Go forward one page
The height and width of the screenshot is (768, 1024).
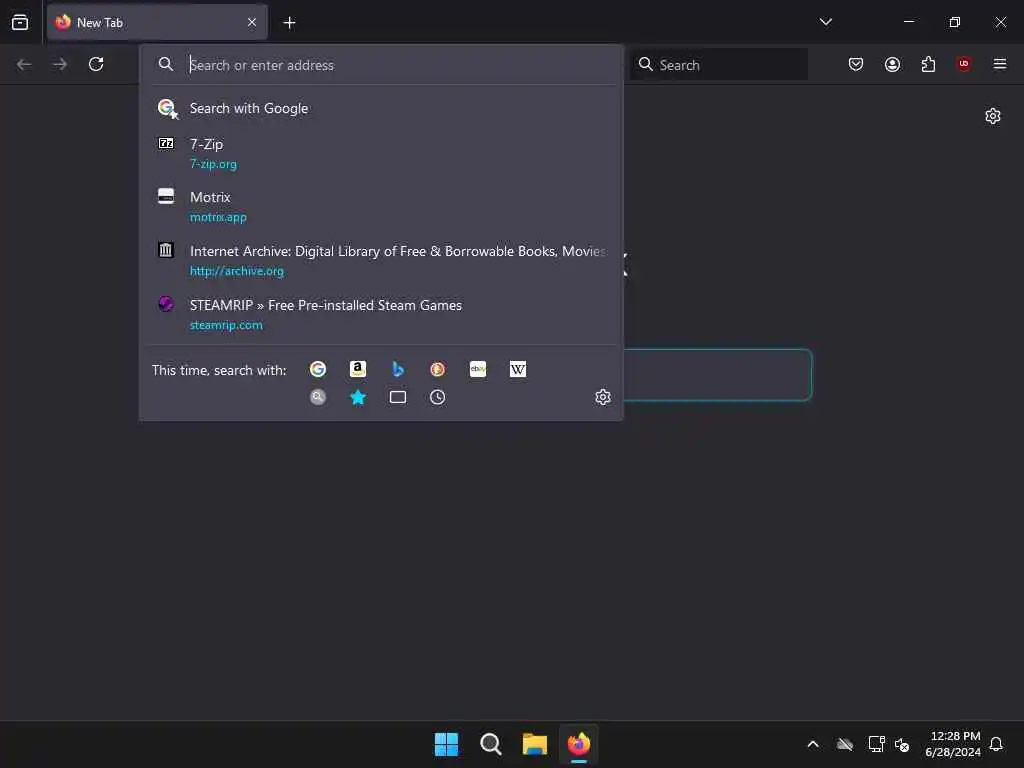pyautogui.click(x=60, y=64)
